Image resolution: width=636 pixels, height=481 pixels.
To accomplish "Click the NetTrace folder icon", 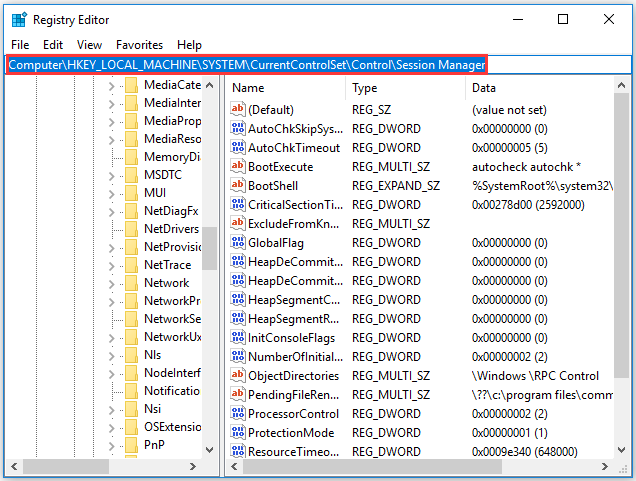I will pos(131,265).
